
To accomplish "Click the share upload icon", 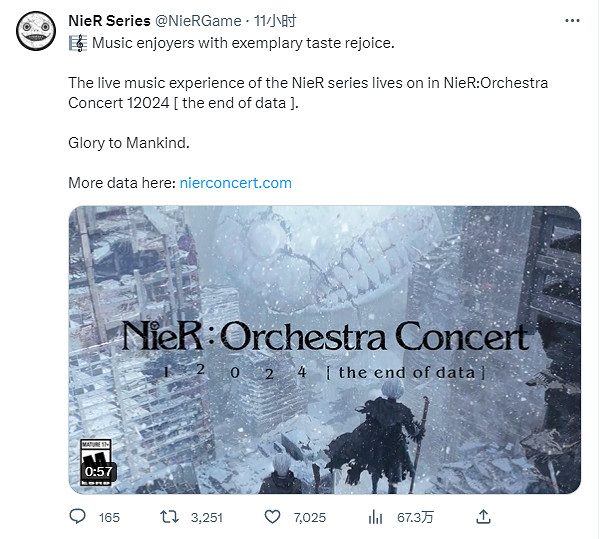I will (x=482, y=516).
